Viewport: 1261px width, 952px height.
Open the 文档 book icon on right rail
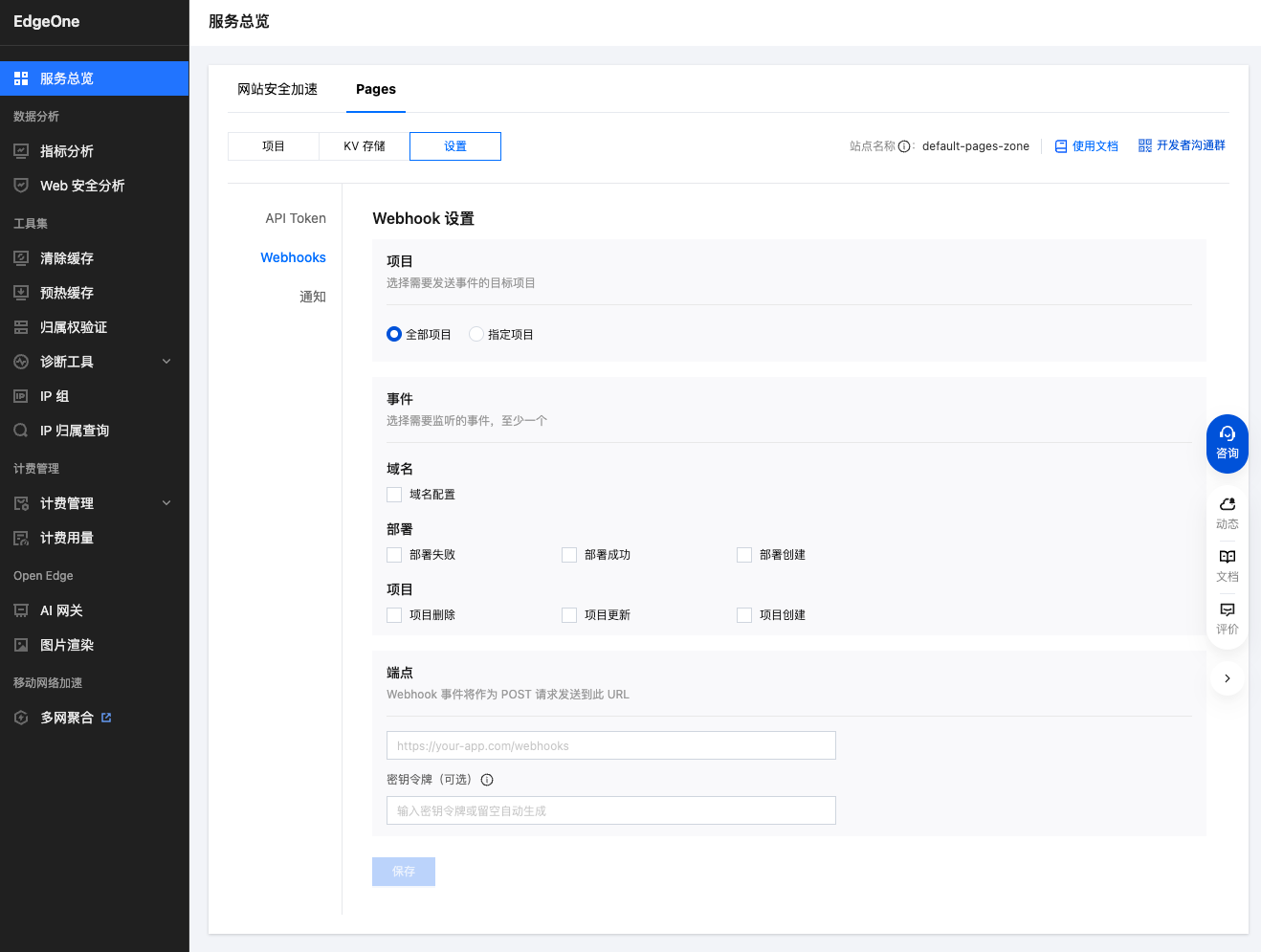1228,557
